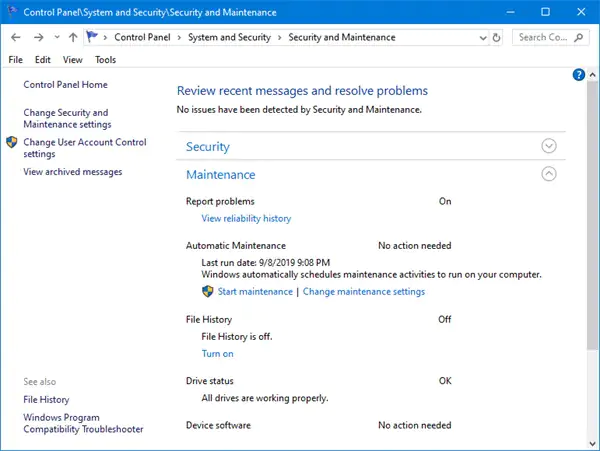The width and height of the screenshot is (600, 451).
Task: Open Windows Program Compatibility Troubleshooter
Action: click(83, 423)
